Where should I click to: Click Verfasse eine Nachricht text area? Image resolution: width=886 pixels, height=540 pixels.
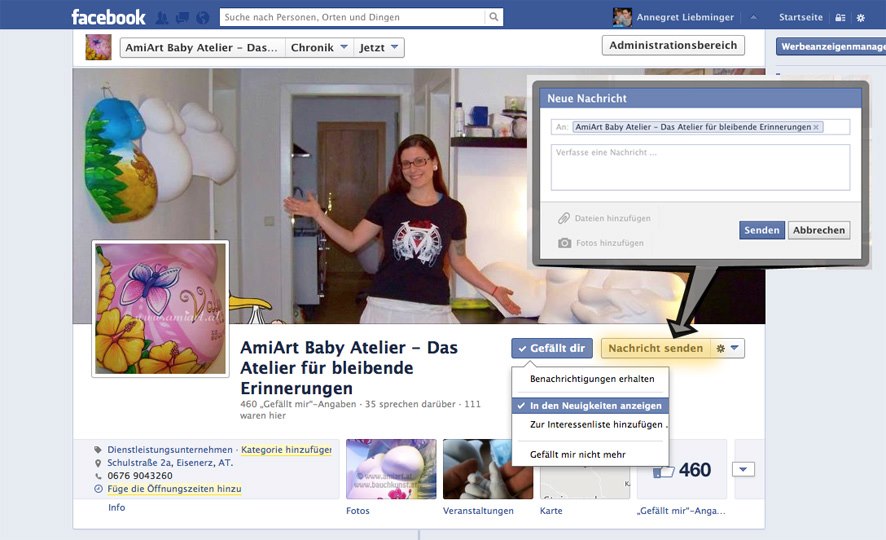coord(700,167)
